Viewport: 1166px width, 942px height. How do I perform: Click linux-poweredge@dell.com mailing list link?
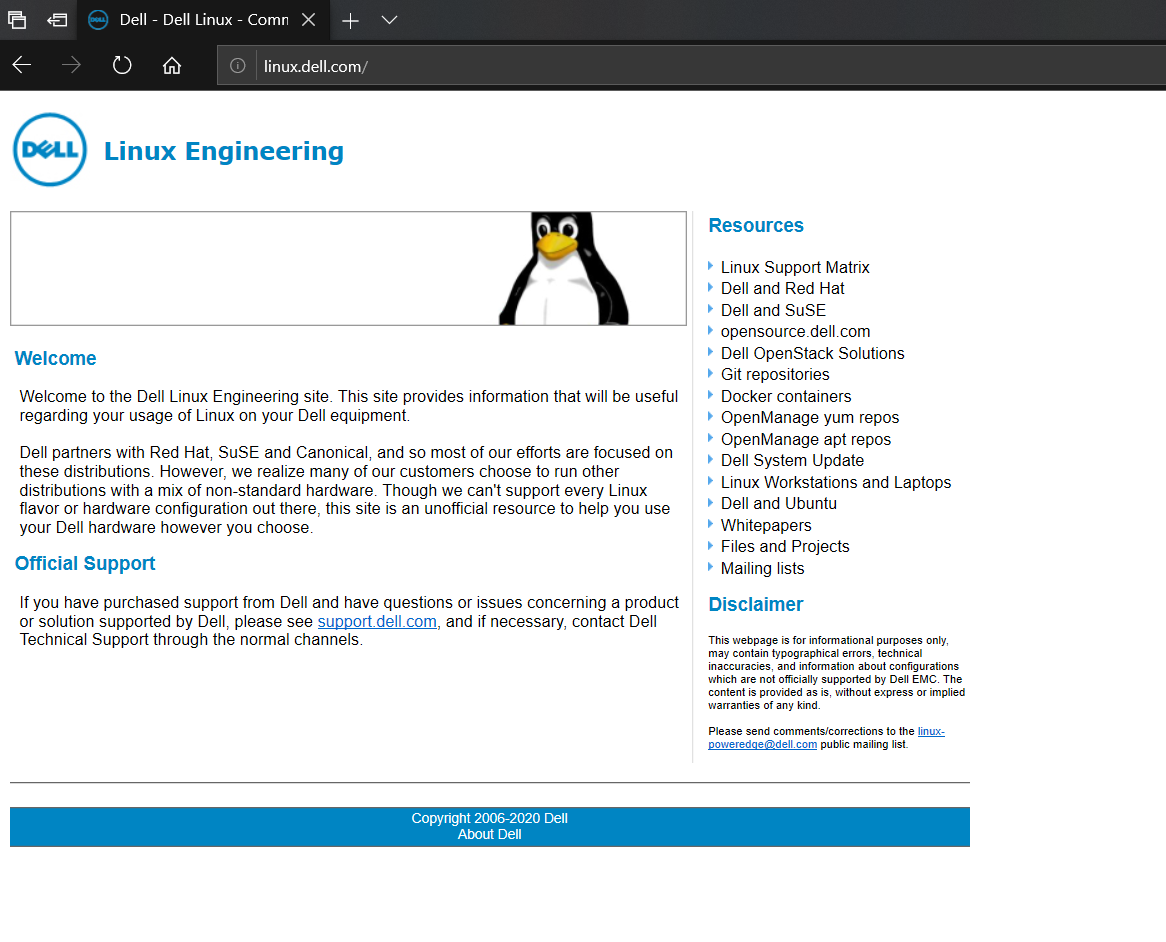[x=762, y=744]
